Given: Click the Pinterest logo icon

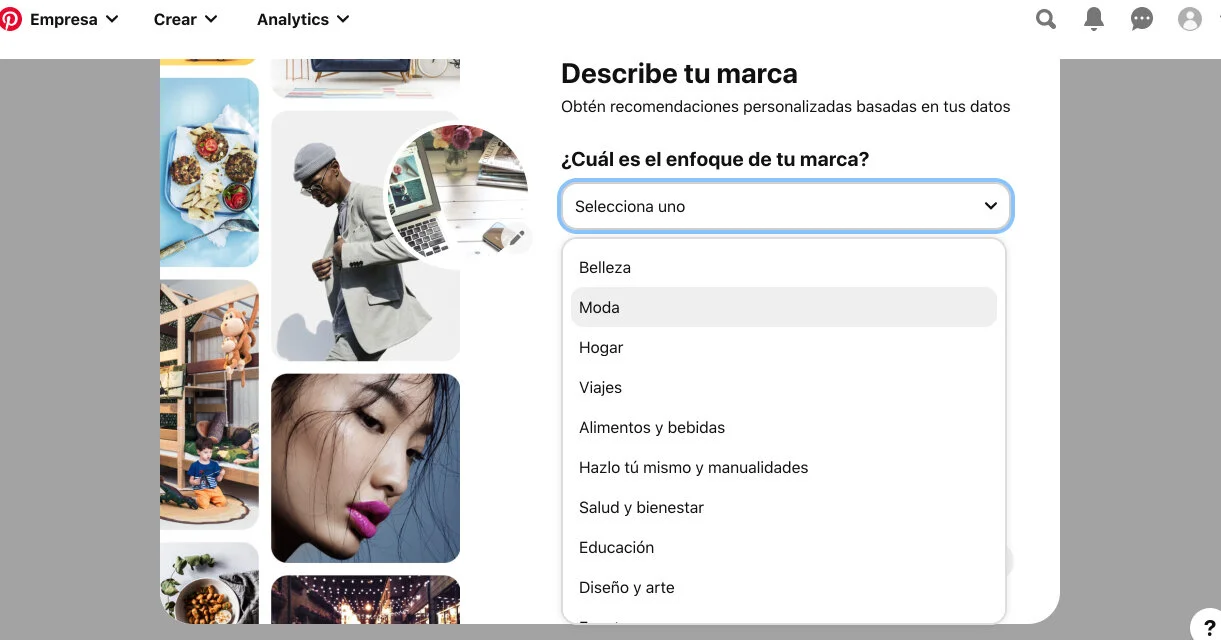Looking at the screenshot, I should click(10, 19).
